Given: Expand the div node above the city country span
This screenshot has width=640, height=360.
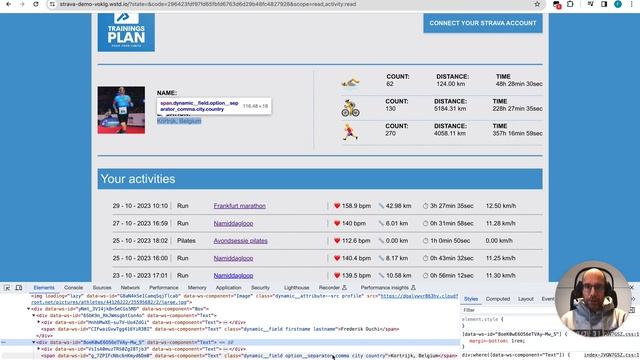Looking at the screenshot, I should tap(39, 349).
